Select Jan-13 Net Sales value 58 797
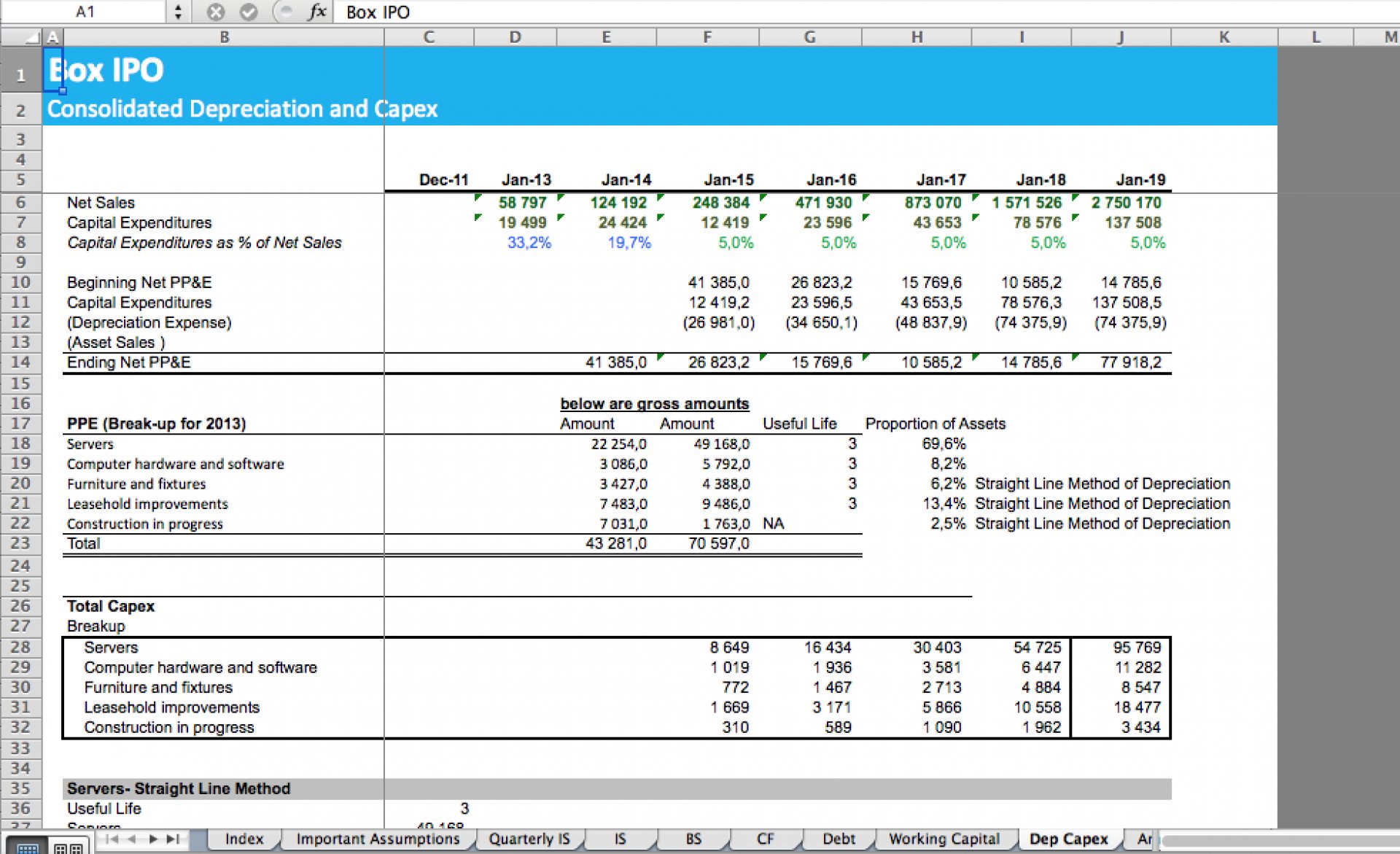 point(522,203)
